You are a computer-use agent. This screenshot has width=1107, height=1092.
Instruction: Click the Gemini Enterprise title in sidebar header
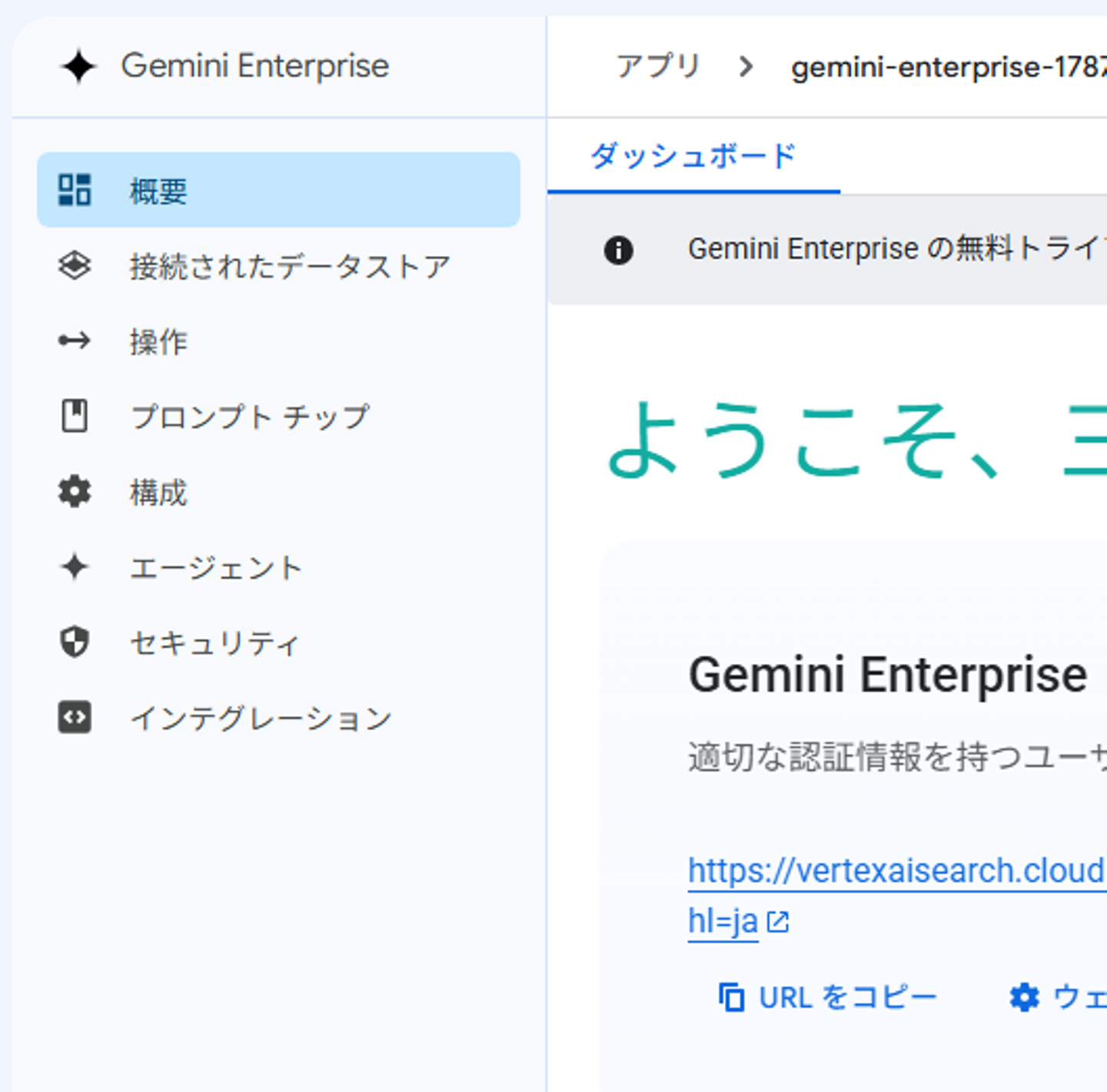tap(255, 66)
